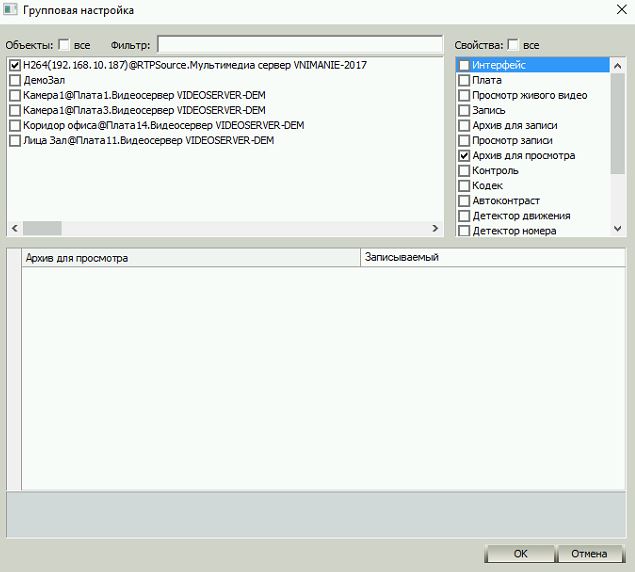This screenshot has height=572, width=635.
Task: Check the 'все' objects checkbox
Action: [x=64, y=45]
